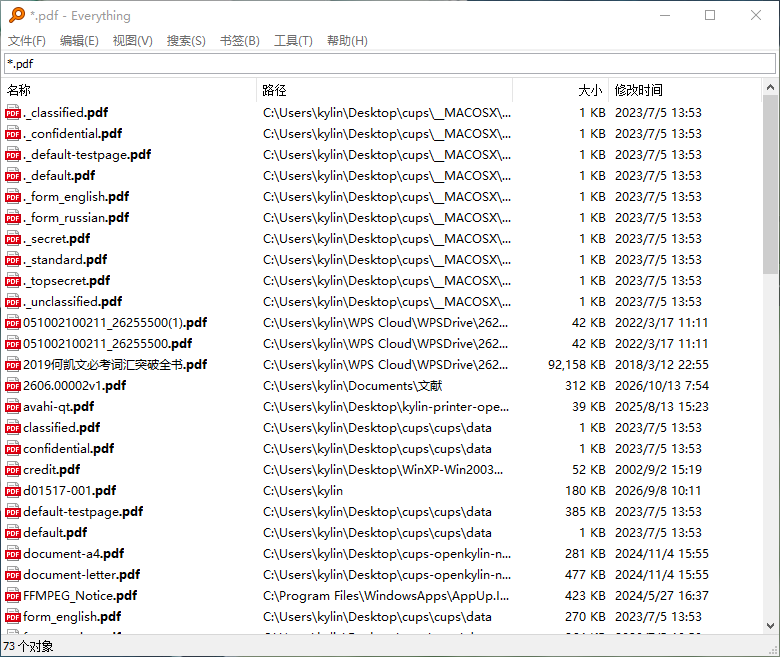Screen dimensions: 780x657
Task: Select file name ._topsecret.pdf
Action: point(66,281)
